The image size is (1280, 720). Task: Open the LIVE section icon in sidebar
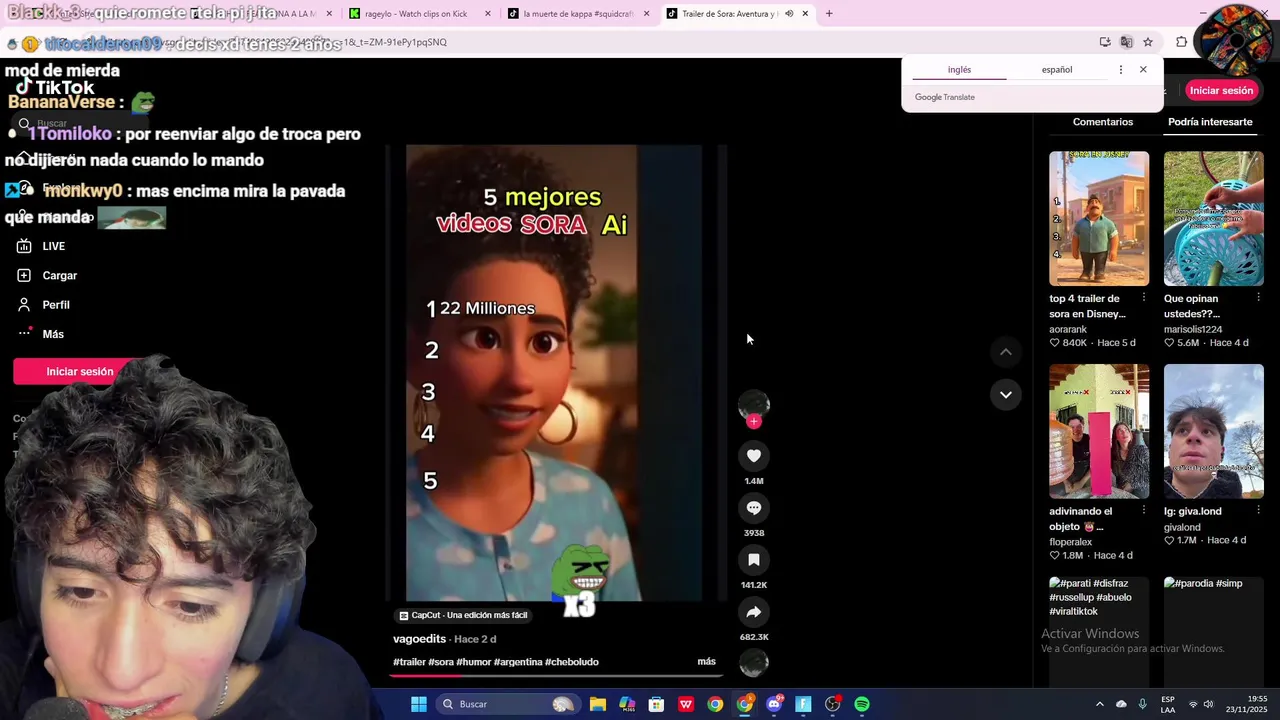tap(24, 246)
